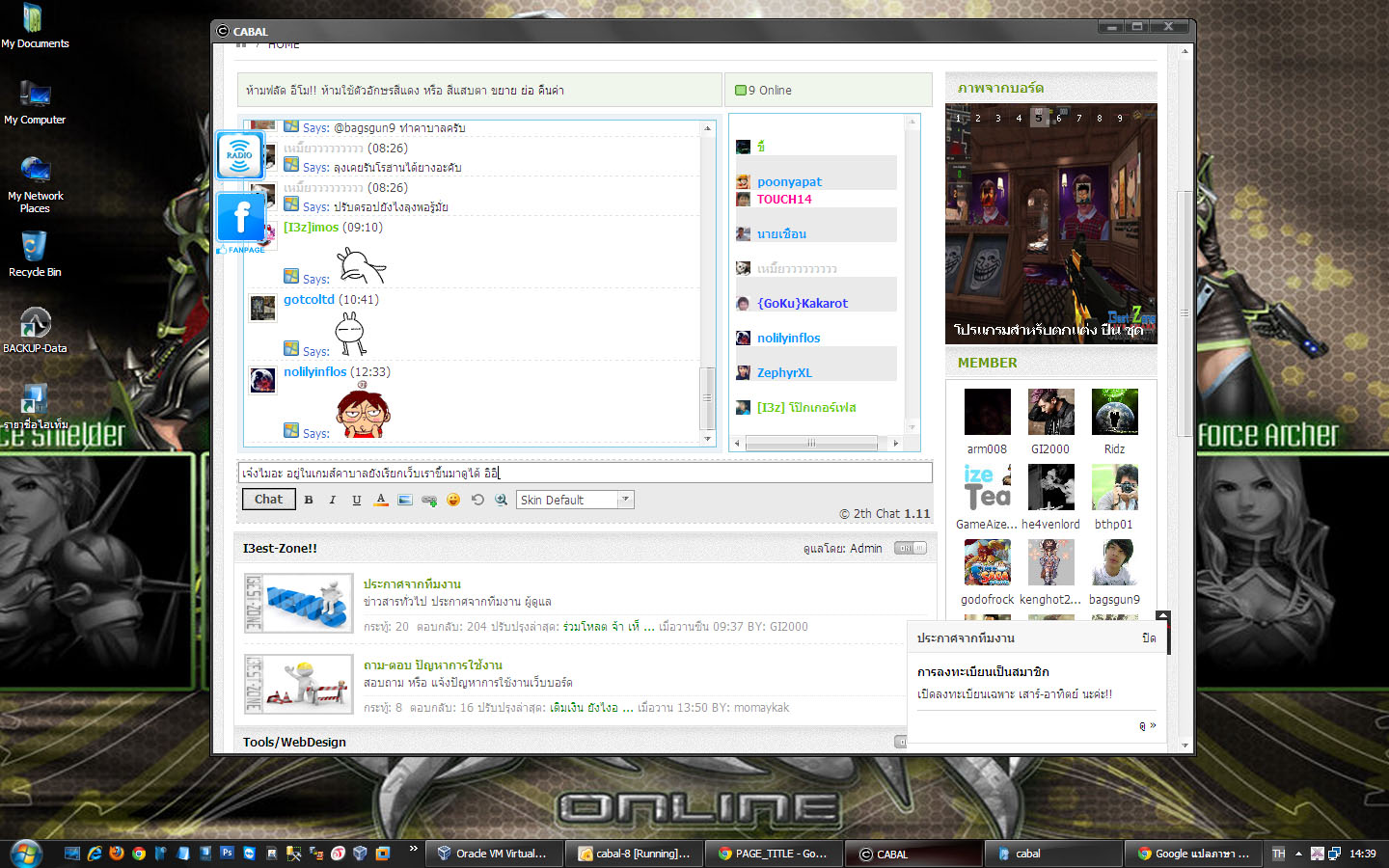
Task: Open Ridz member avatar
Action: coord(1115,412)
